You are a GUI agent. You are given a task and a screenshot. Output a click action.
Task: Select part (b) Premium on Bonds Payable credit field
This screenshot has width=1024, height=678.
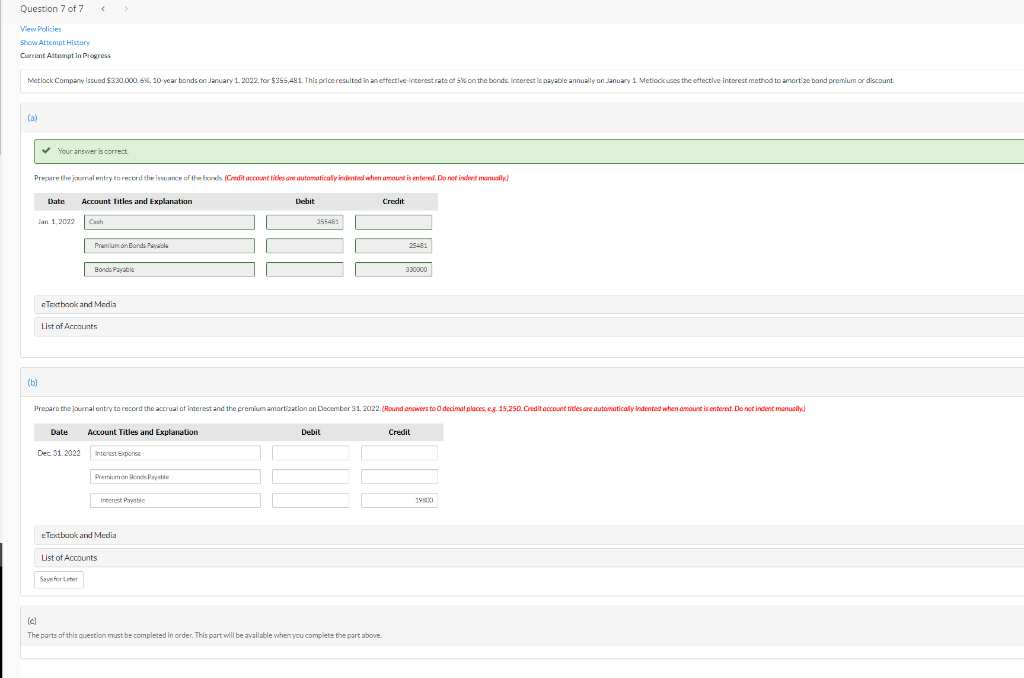click(x=399, y=477)
